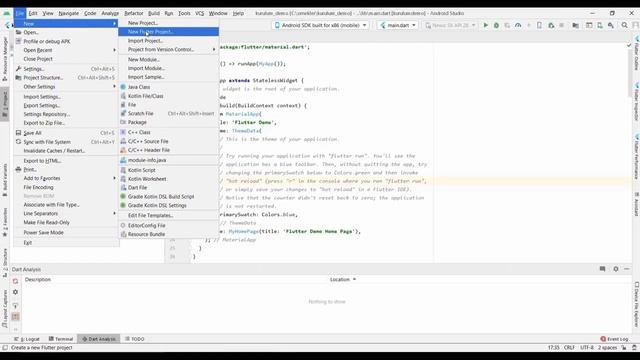Viewport: 640px width, 360px height.
Task: Expand the Line Separators submenu
Action: click(66, 213)
